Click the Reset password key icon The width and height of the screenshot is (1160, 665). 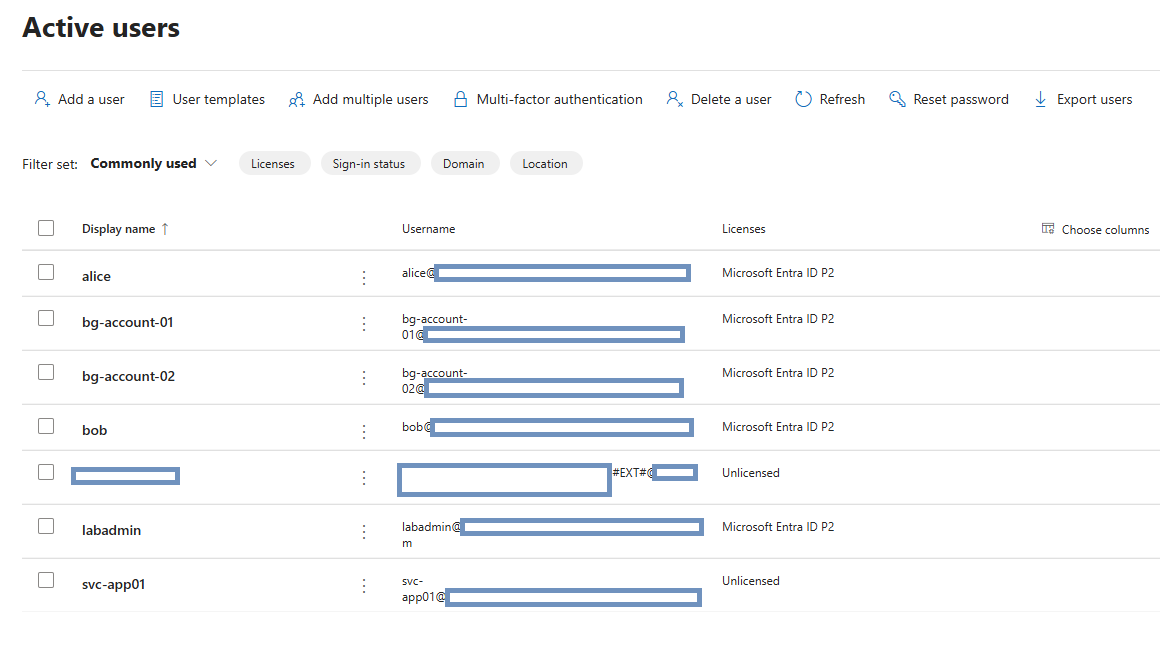(897, 99)
